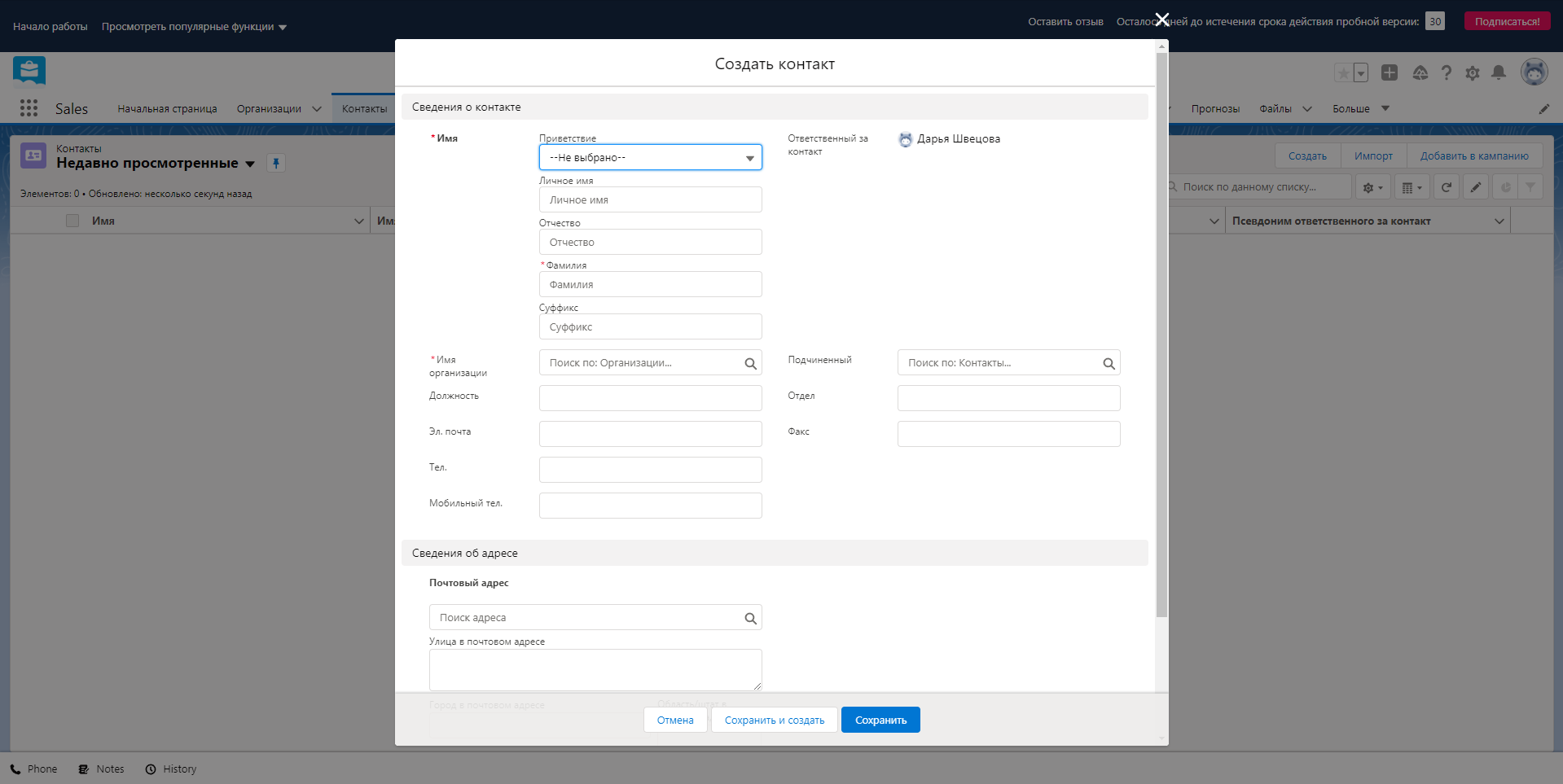1563x784 pixels.
Task: Pin the Недавно просмотренные list view
Action: (276, 164)
